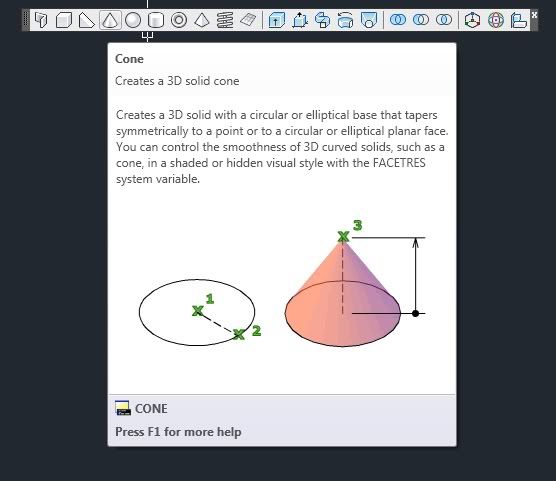Screen dimensions: 556x481
Task: Select the Sweep tool
Action: [322, 20]
